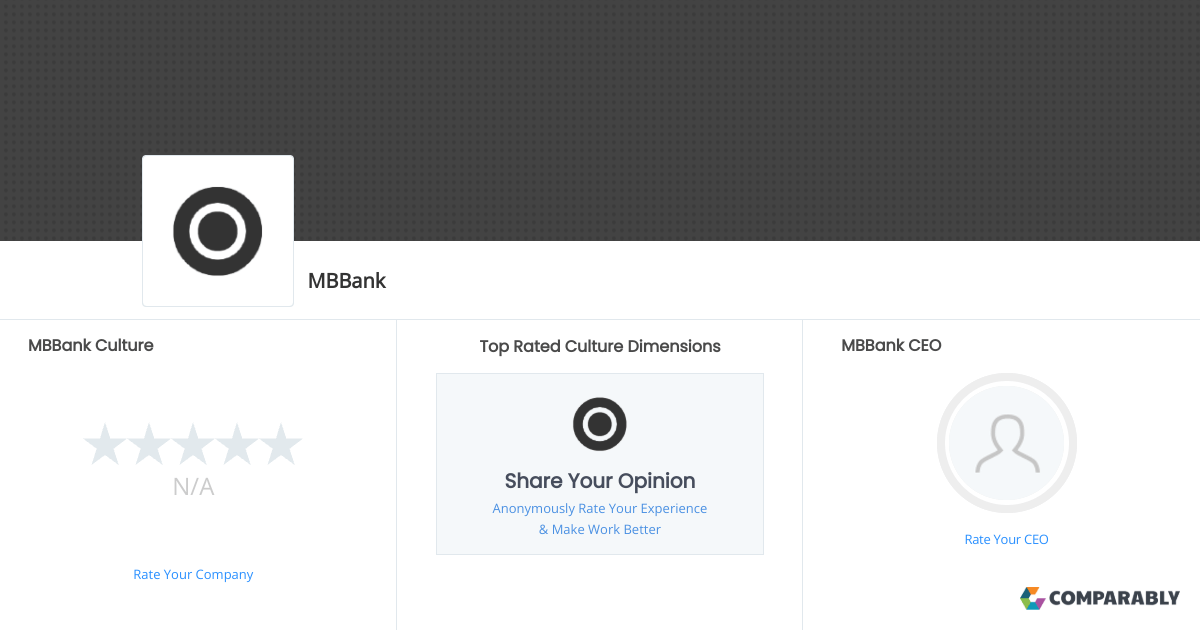Click the circle logo in opinion card
1200x630 pixels.
pyautogui.click(x=600, y=424)
